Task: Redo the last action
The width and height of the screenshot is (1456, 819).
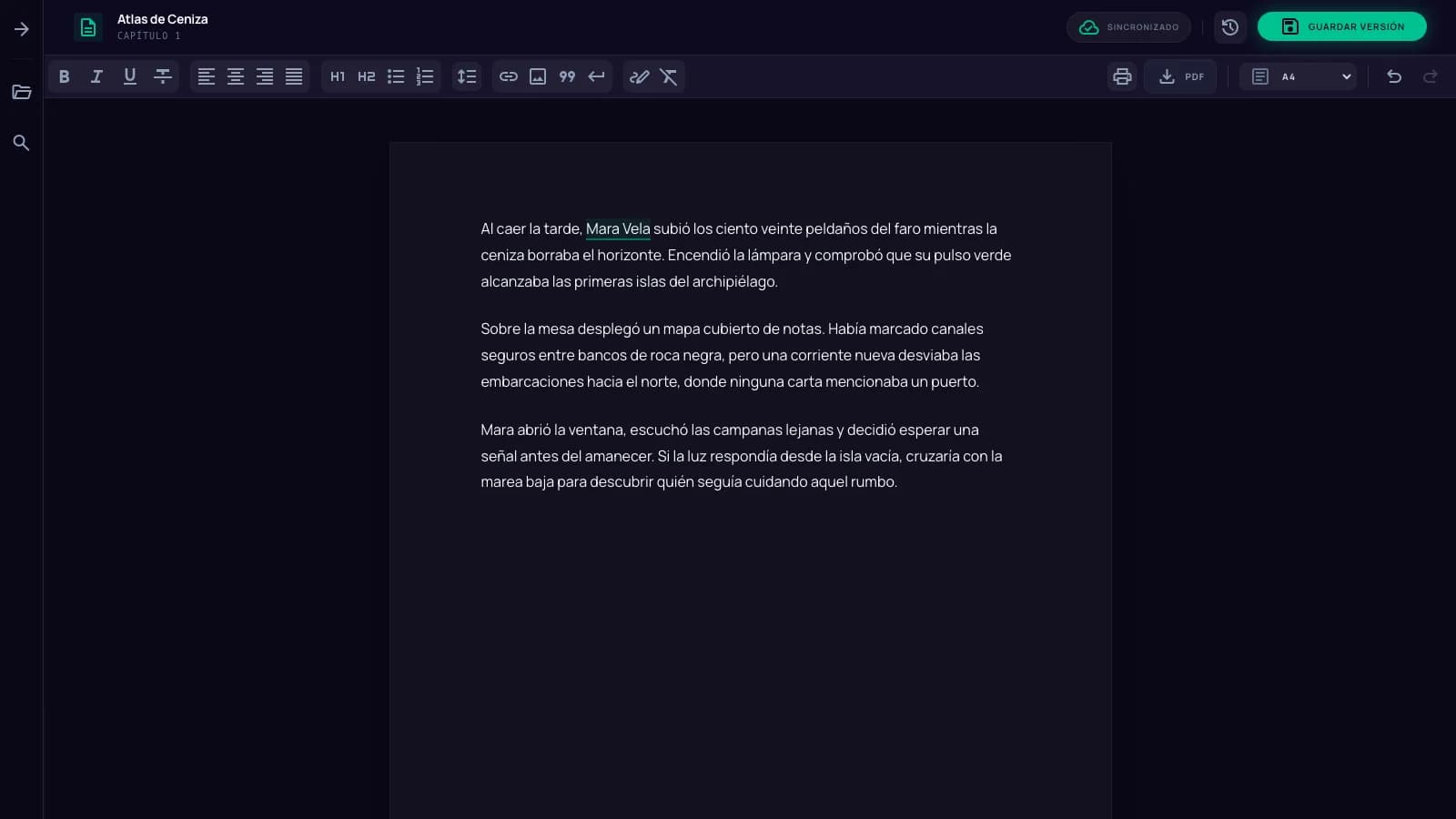Action: (1431, 76)
